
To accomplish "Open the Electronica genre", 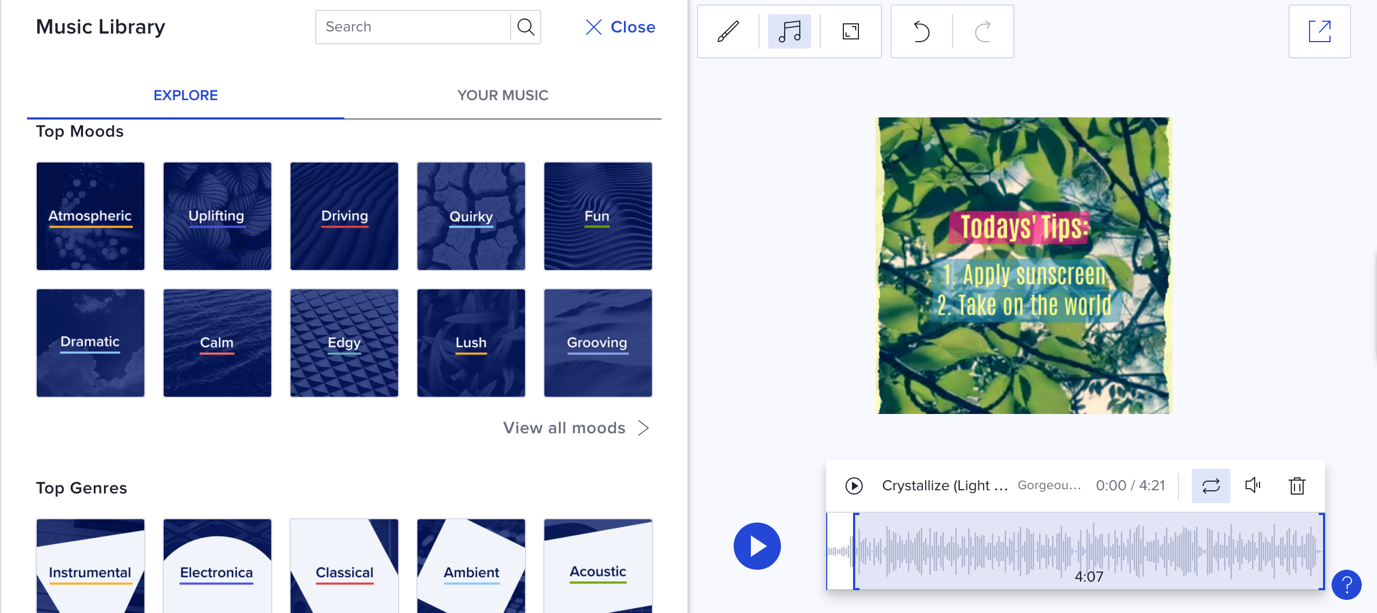I will click(217, 566).
